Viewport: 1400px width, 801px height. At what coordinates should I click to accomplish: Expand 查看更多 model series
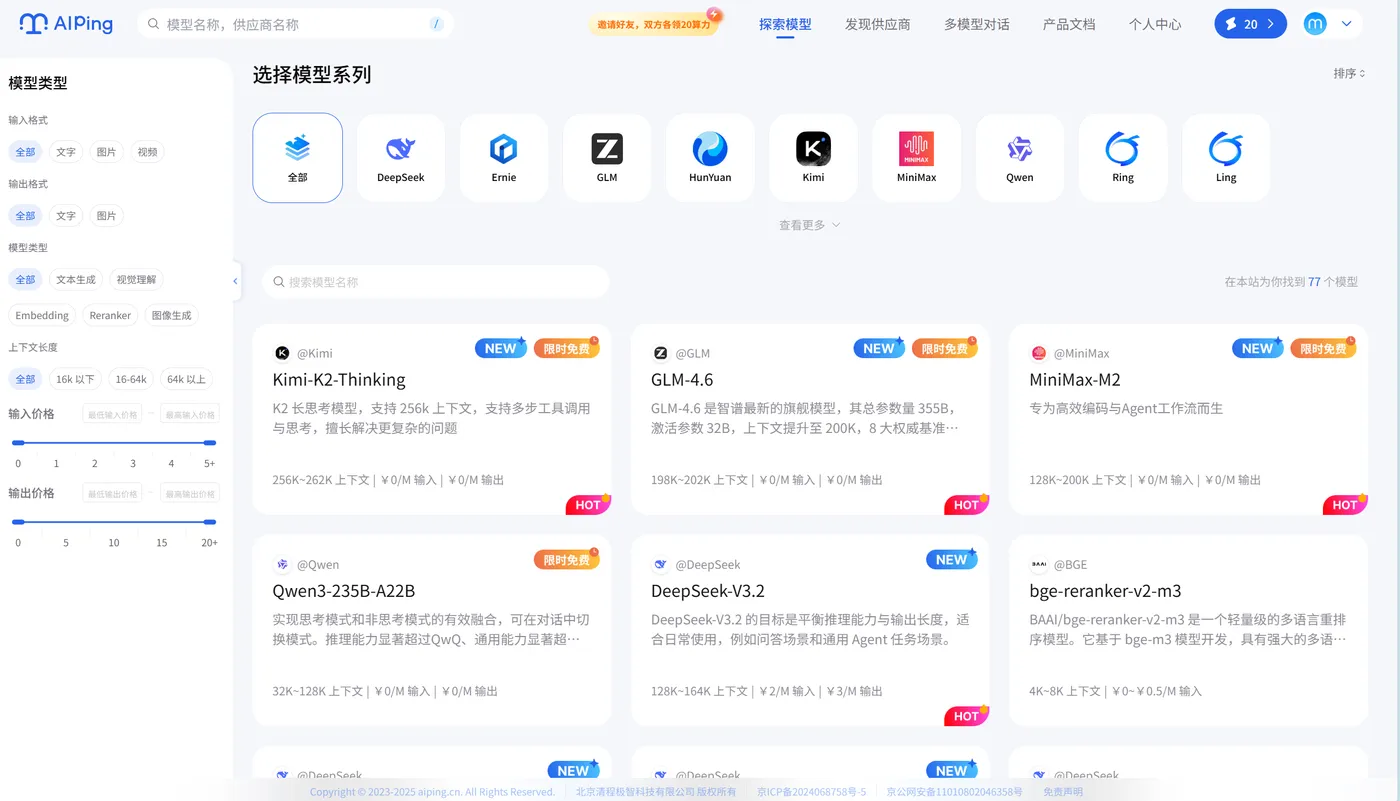tap(810, 225)
